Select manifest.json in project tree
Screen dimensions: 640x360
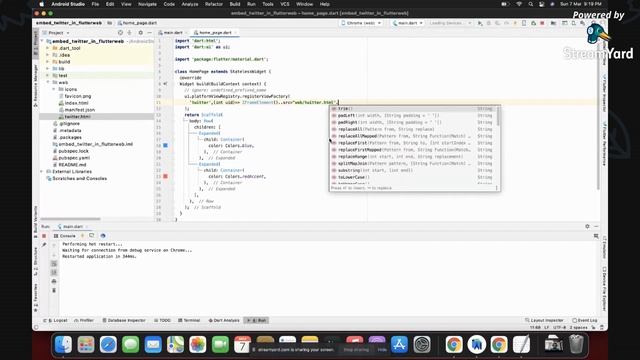pos(80,110)
